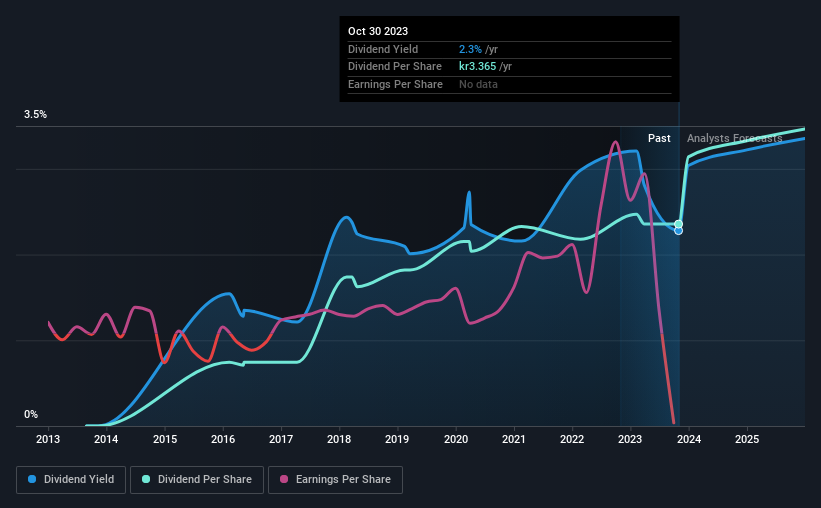Click the 2024 x-axis label
The width and height of the screenshot is (821, 508).
[689, 439]
